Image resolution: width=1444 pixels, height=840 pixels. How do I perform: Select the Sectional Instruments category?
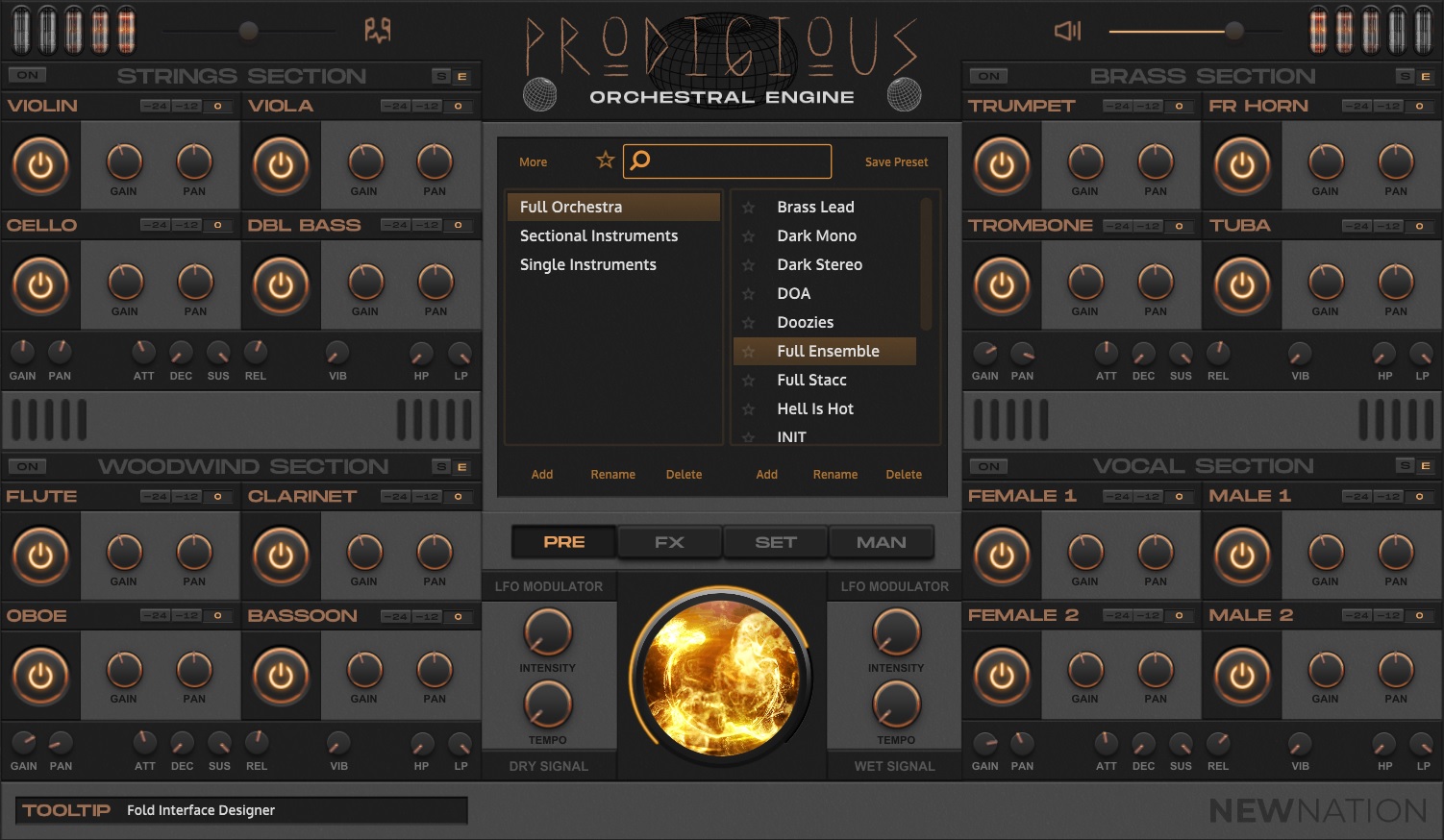tap(598, 235)
